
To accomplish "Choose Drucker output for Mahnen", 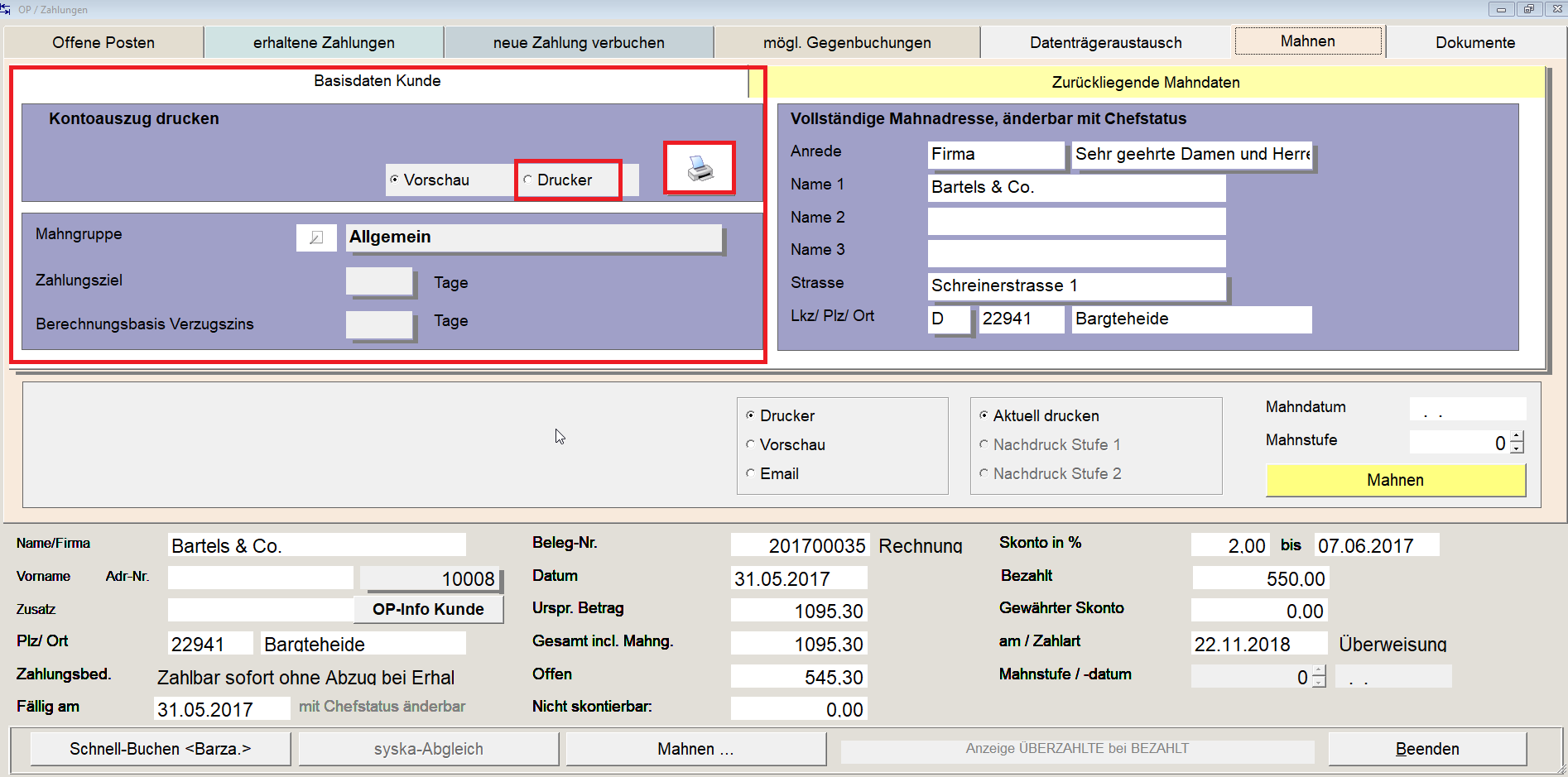I will point(781,415).
